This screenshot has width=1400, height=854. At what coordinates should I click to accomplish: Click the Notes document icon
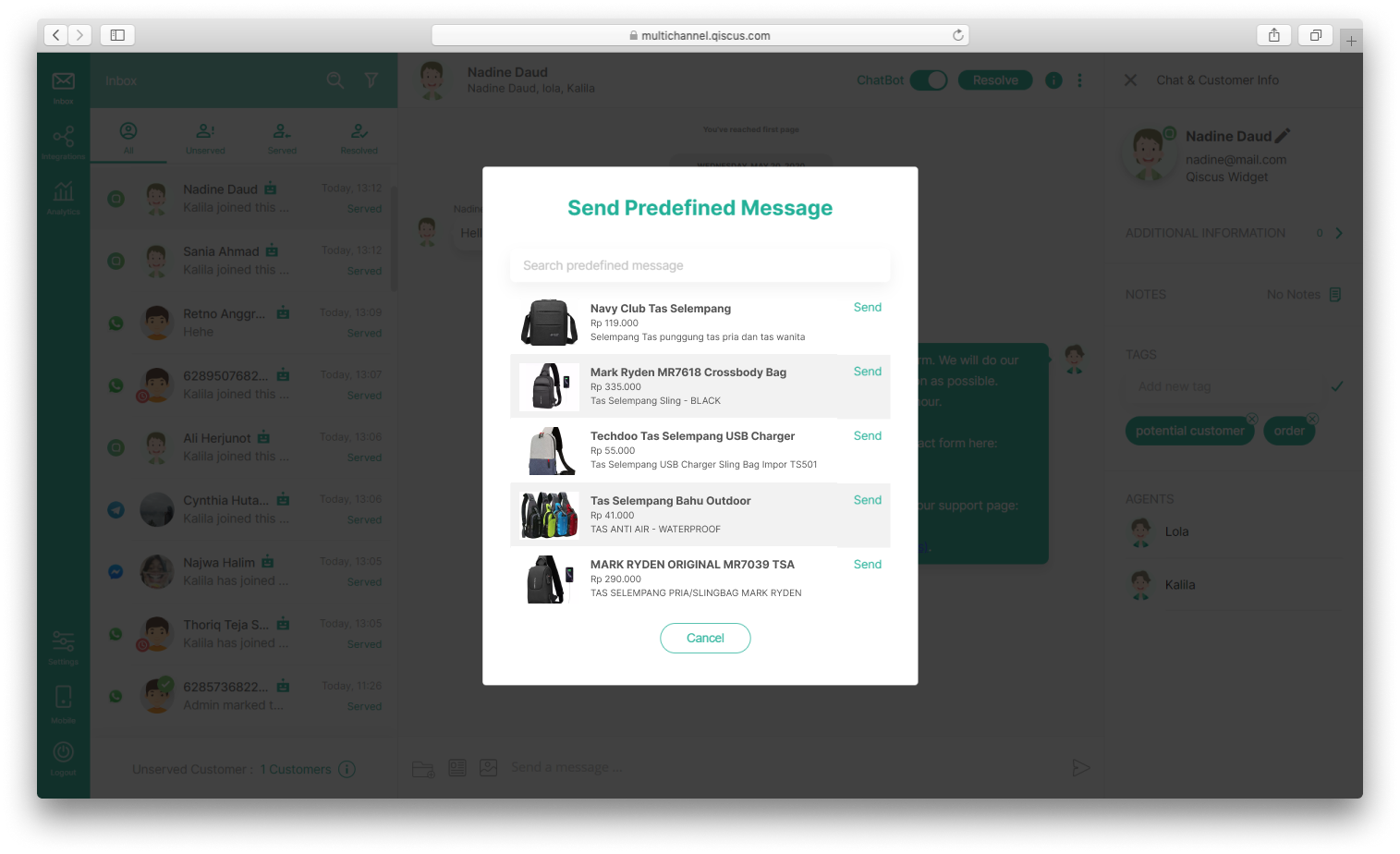[x=1335, y=294]
